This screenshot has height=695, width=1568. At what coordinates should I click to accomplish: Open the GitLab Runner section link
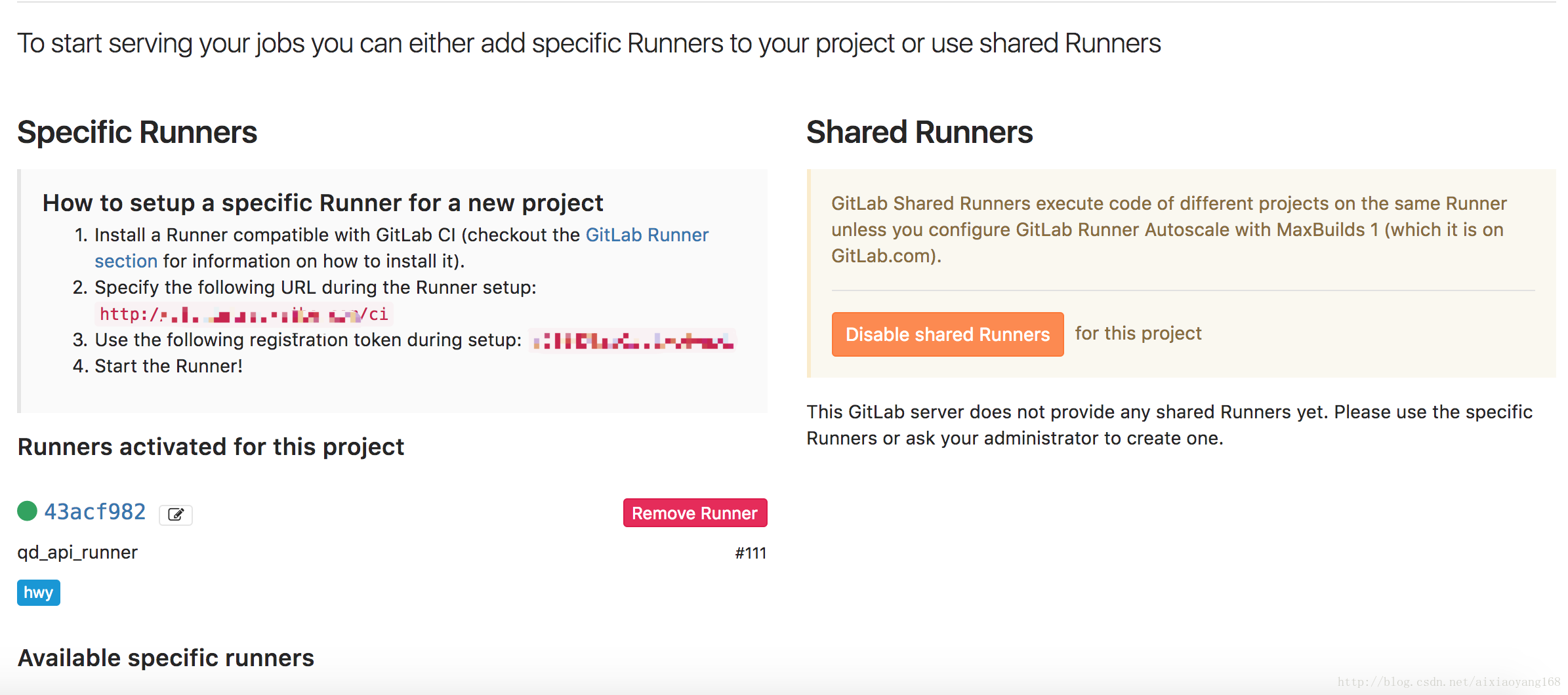tap(647, 235)
